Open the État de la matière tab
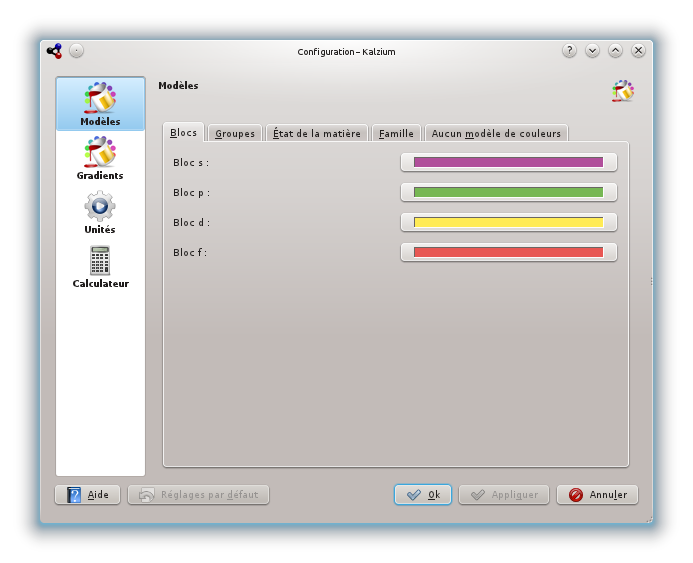The width and height of the screenshot is (693, 563). 317,133
